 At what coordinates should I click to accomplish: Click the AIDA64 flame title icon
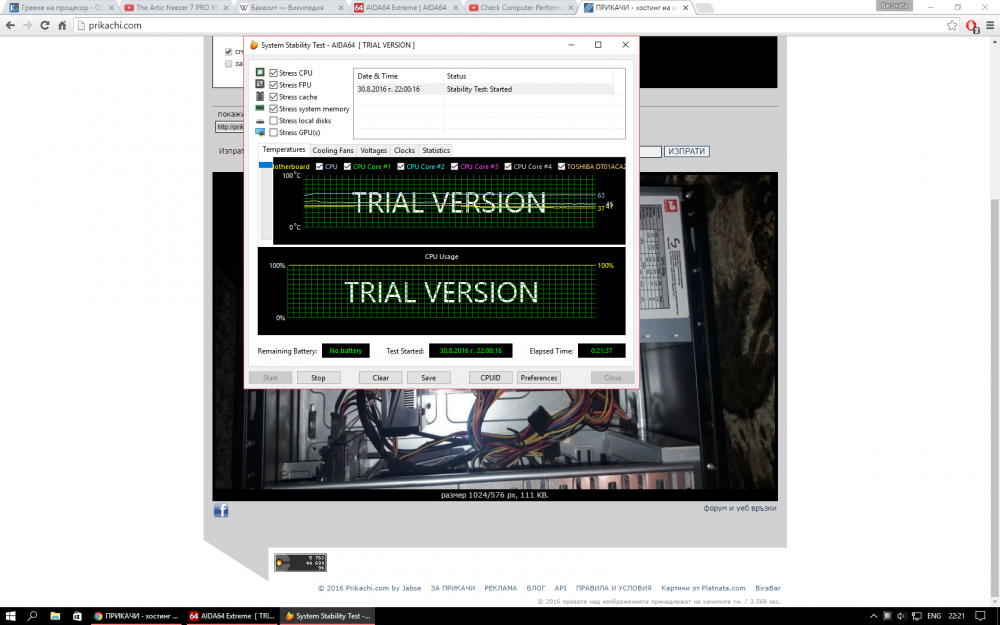tap(254, 45)
